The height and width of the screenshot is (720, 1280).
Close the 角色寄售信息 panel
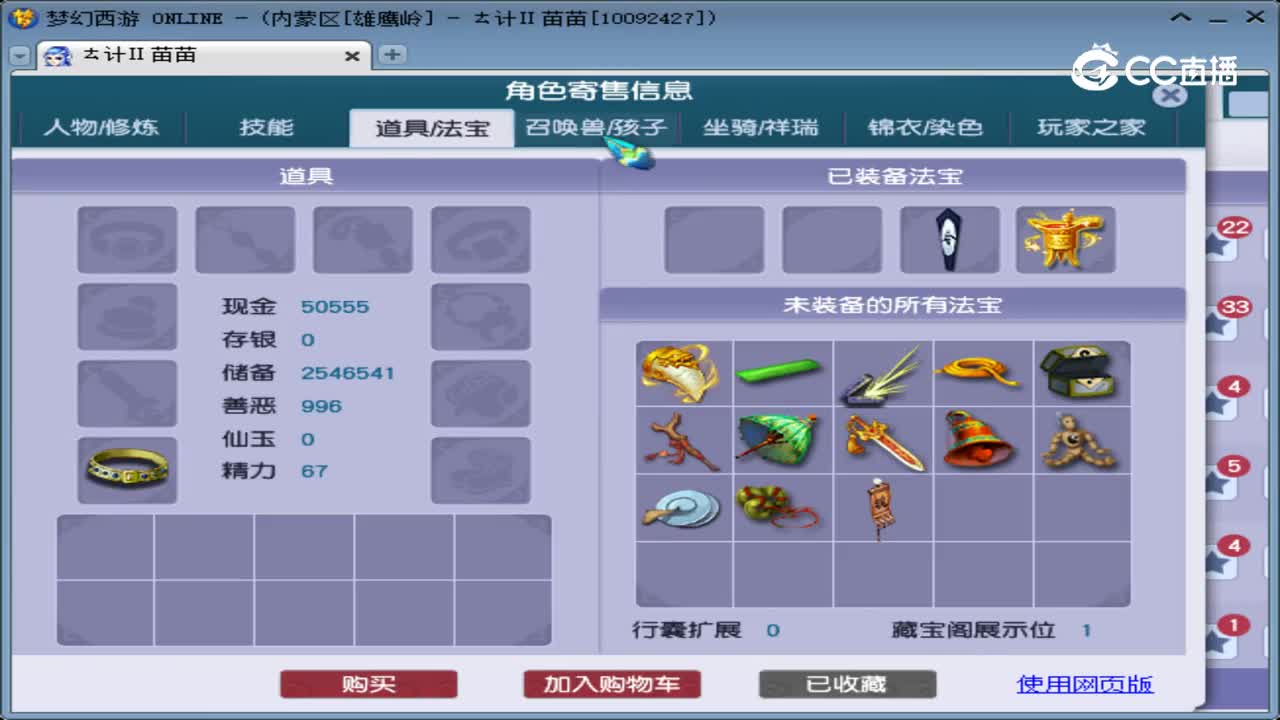(1170, 95)
